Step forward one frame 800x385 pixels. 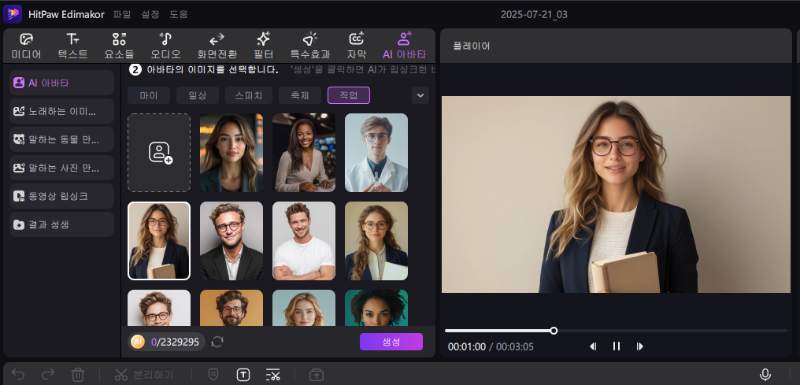point(639,347)
